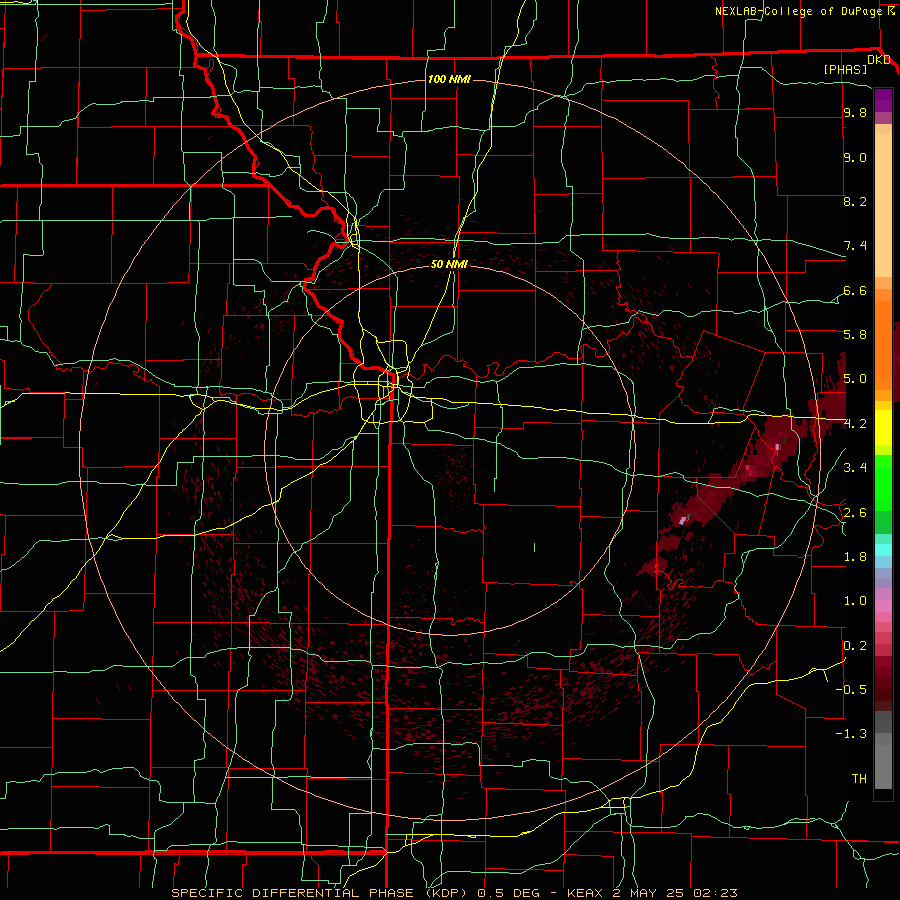Click the -1.3 value on color scale
The height and width of the screenshot is (900, 900).
coord(851,734)
